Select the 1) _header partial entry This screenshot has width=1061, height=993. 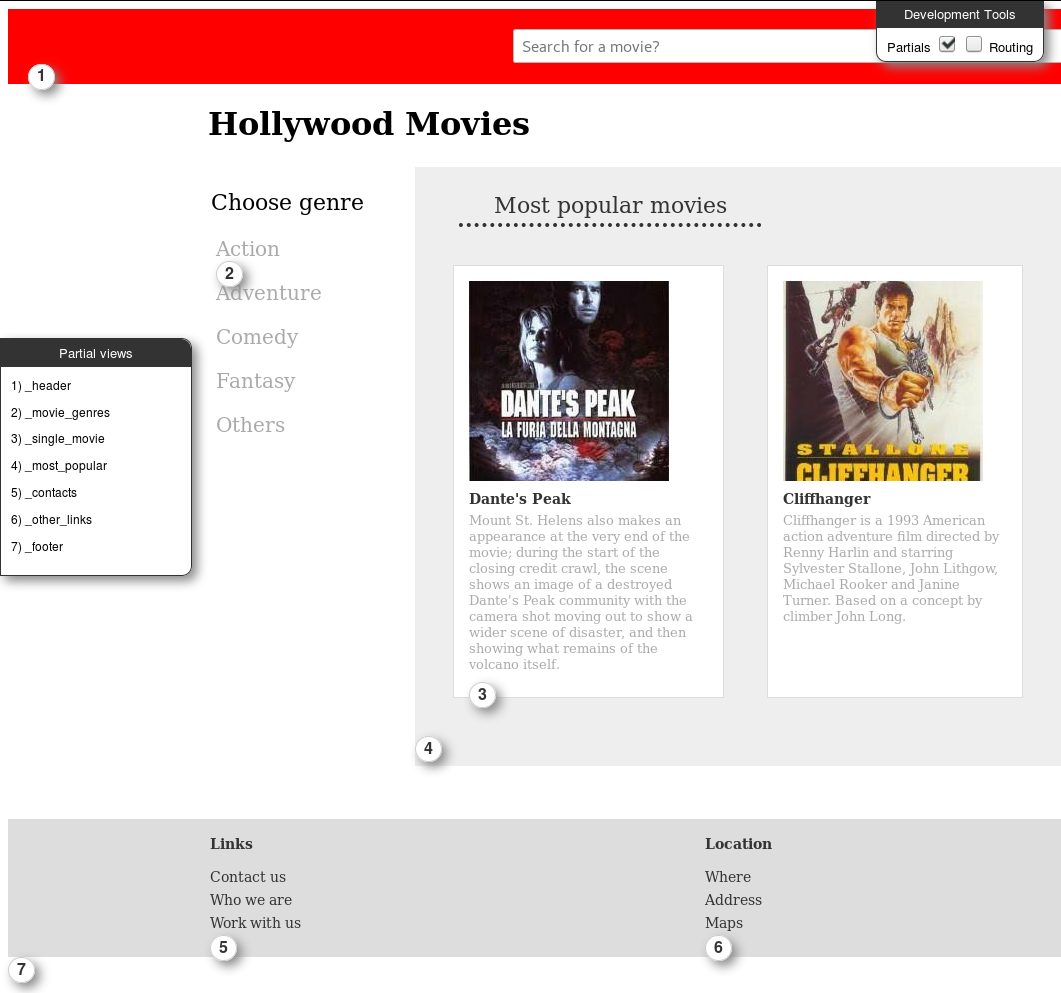(x=41, y=386)
